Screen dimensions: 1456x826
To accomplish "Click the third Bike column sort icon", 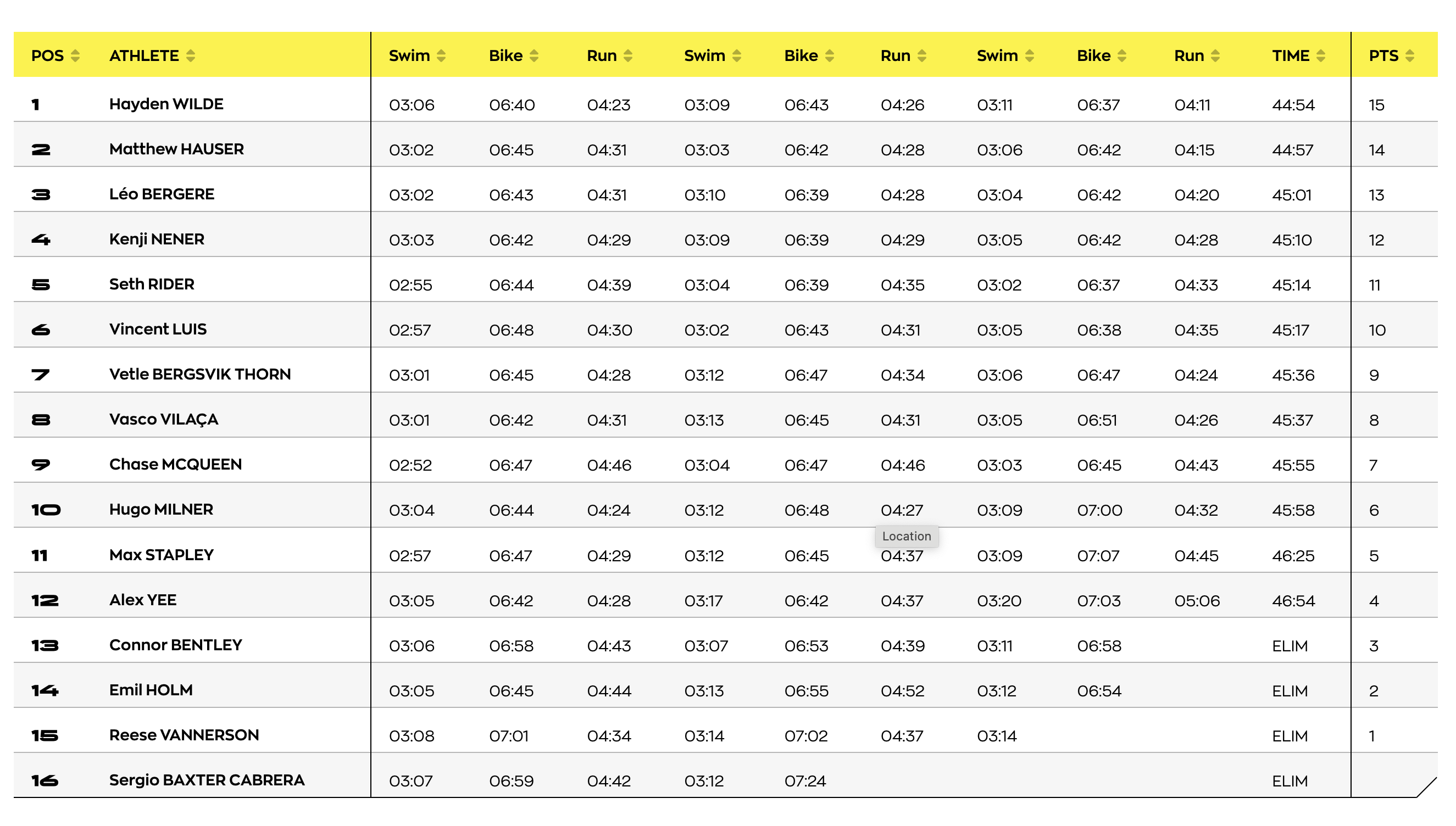I will [x=1122, y=55].
